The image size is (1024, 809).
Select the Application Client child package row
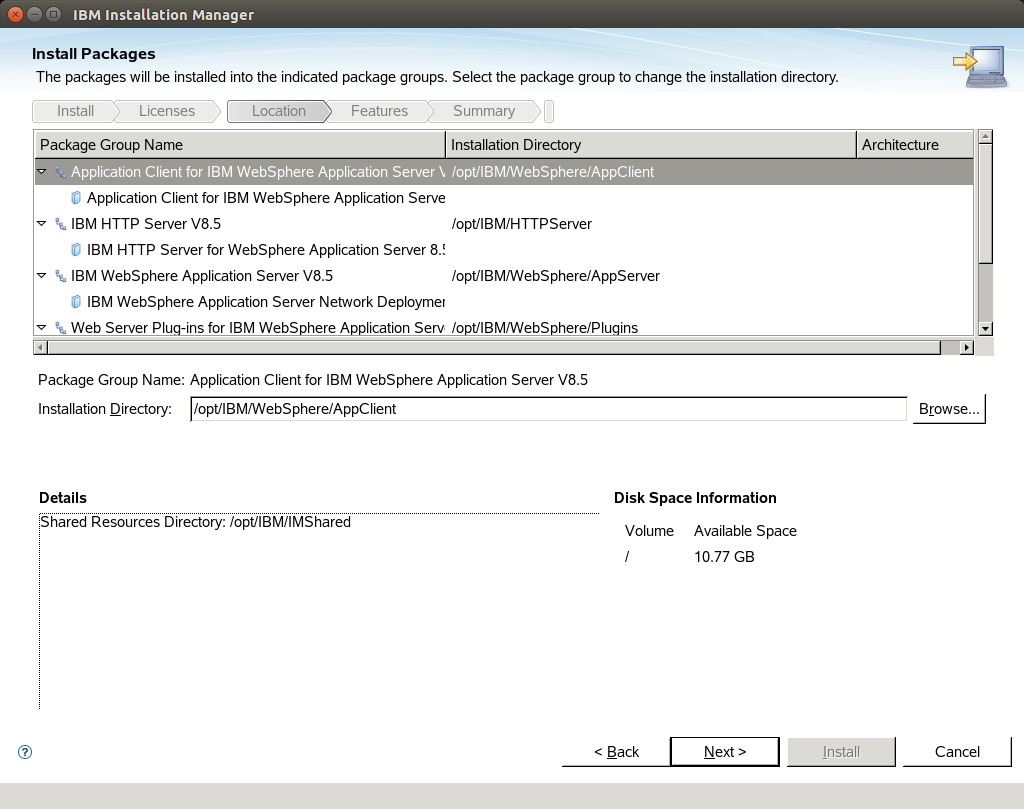pos(504,198)
